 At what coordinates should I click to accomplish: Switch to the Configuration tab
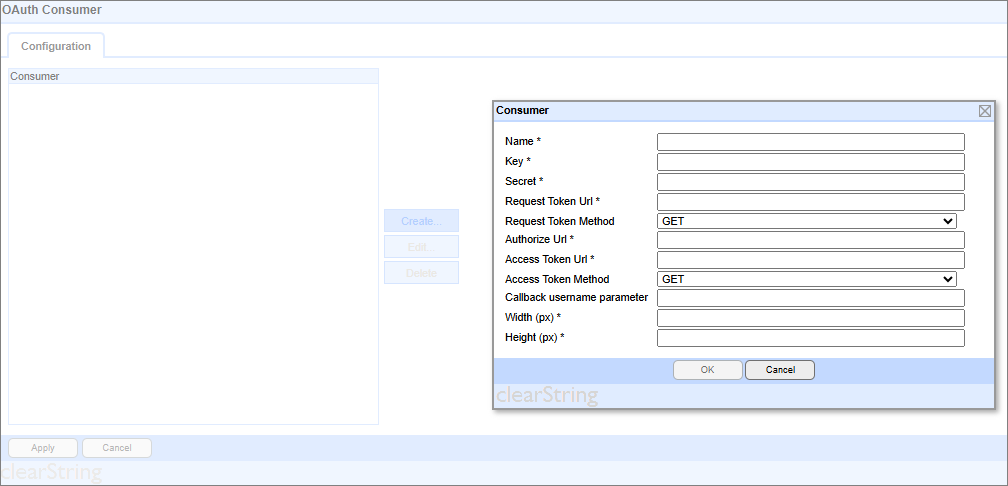[56, 46]
